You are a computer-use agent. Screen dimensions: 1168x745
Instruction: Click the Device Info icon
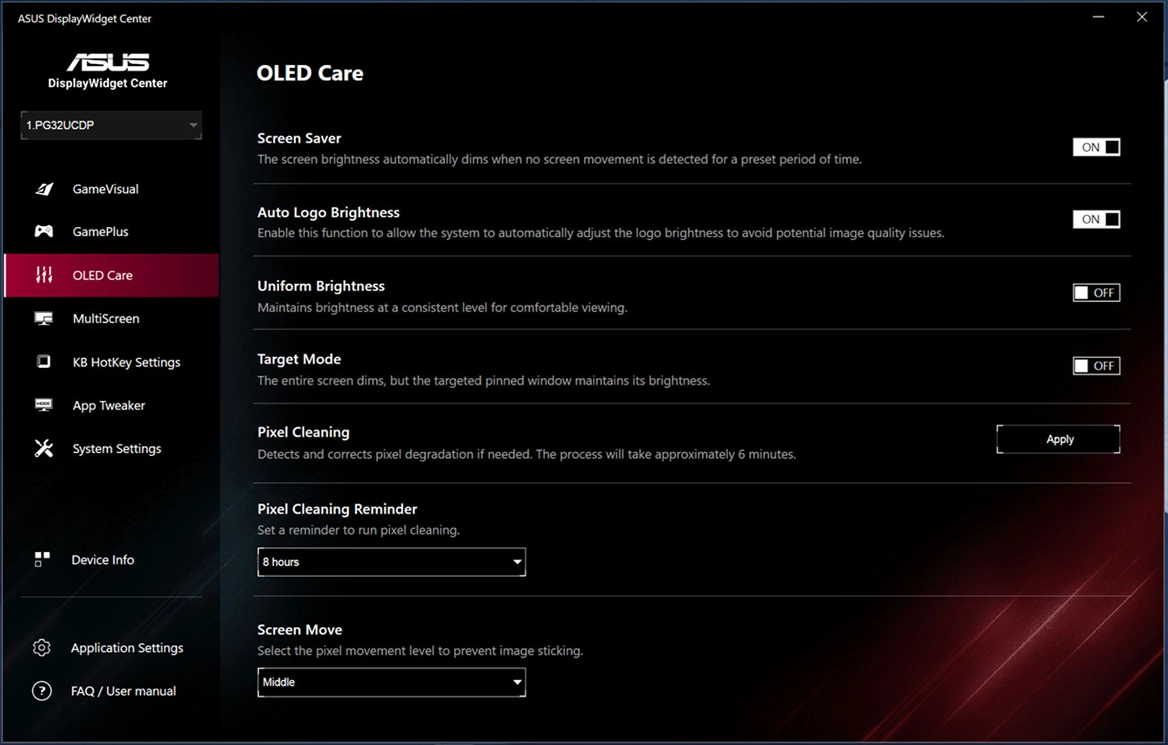click(42, 560)
